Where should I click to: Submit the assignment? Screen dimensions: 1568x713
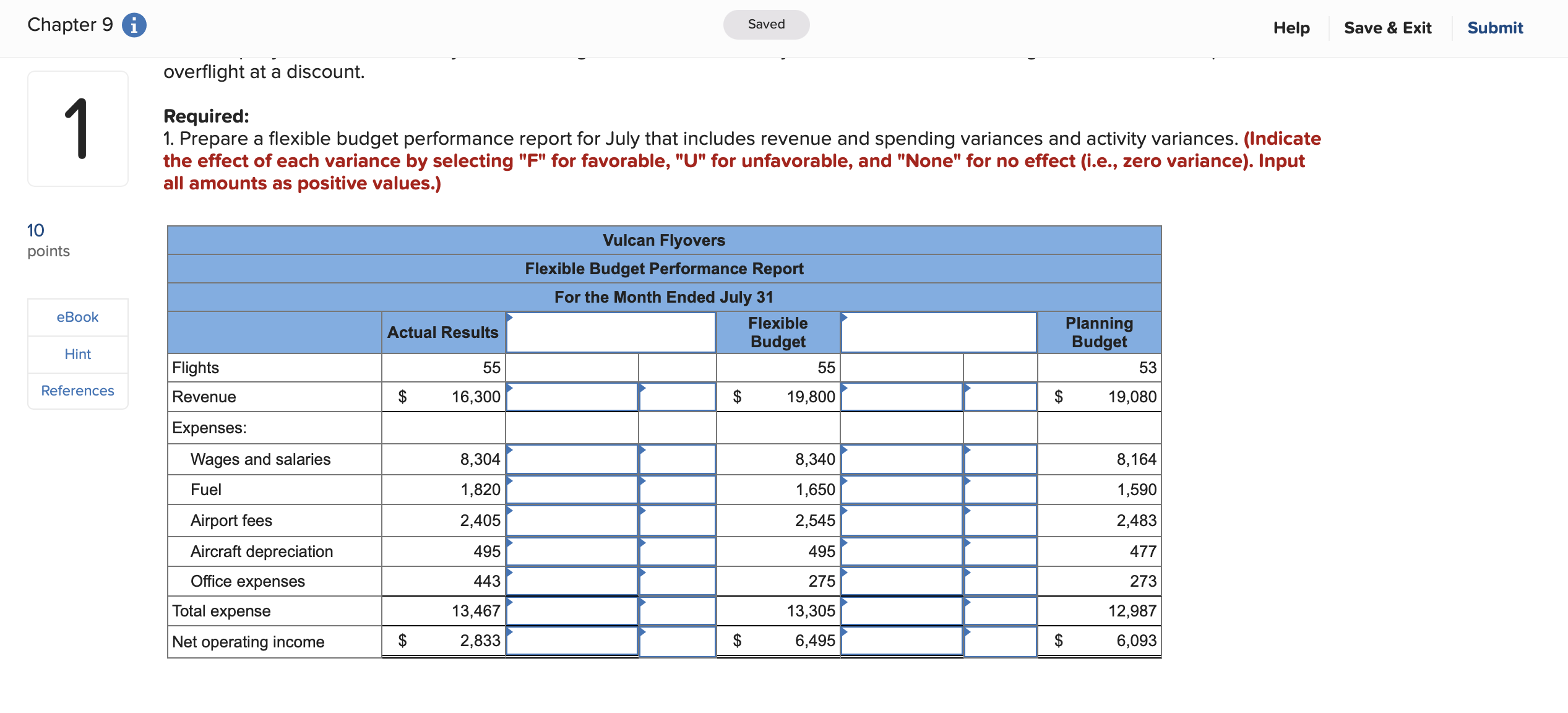1494,28
